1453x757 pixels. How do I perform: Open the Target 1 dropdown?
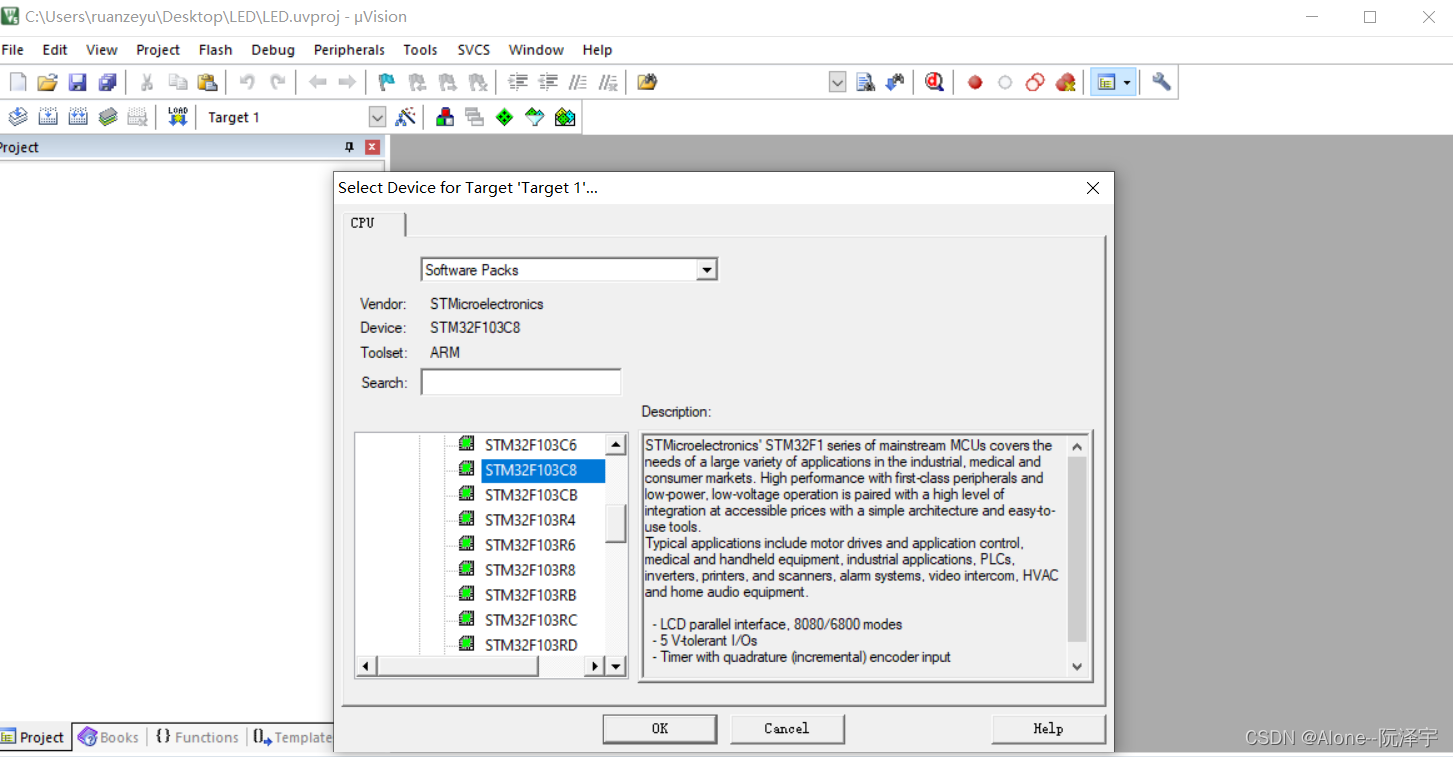pos(377,117)
